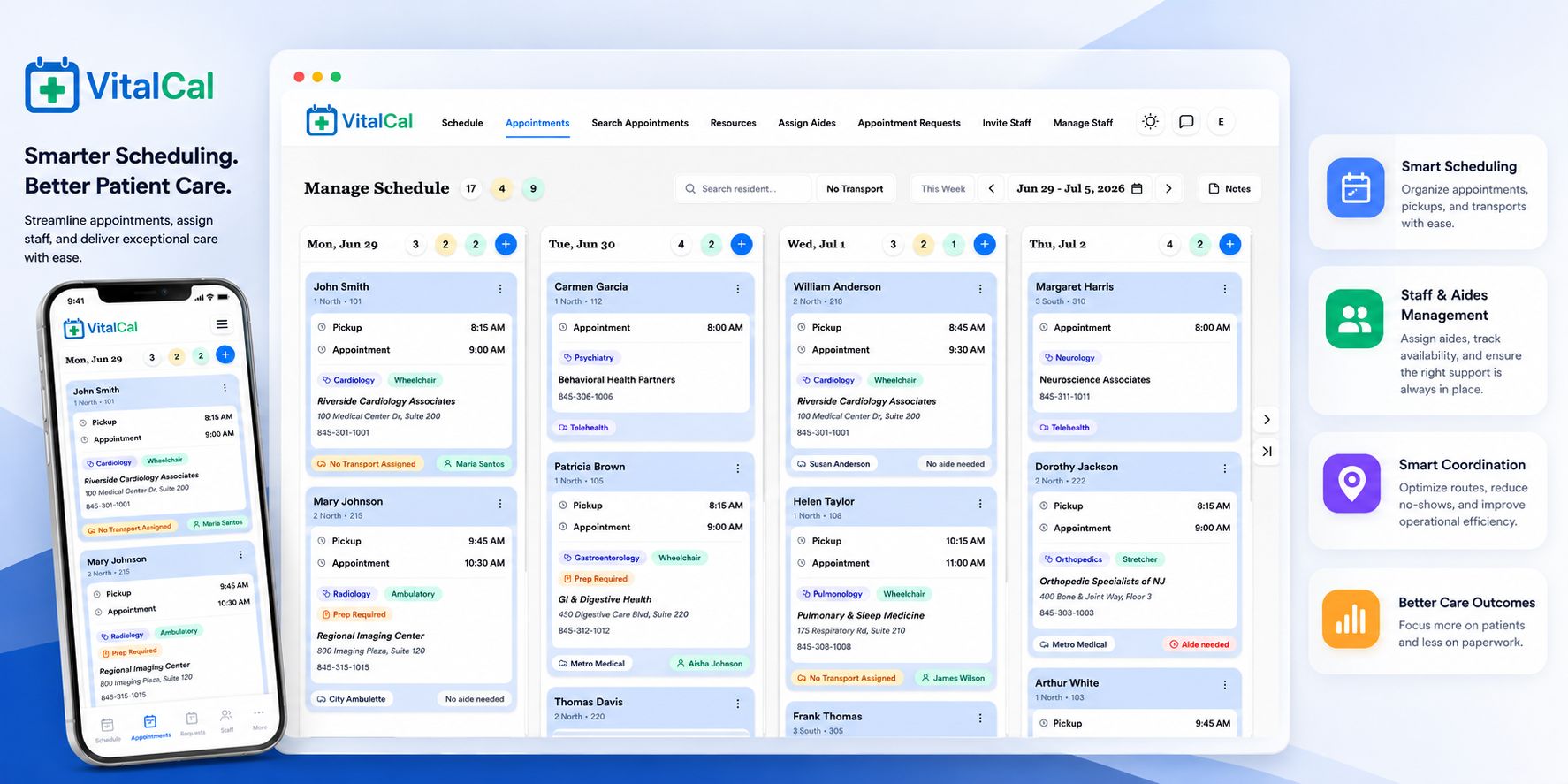Click the No Transport Assigned badge for John Smith
This screenshot has width=1568, height=784.
[366, 463]
